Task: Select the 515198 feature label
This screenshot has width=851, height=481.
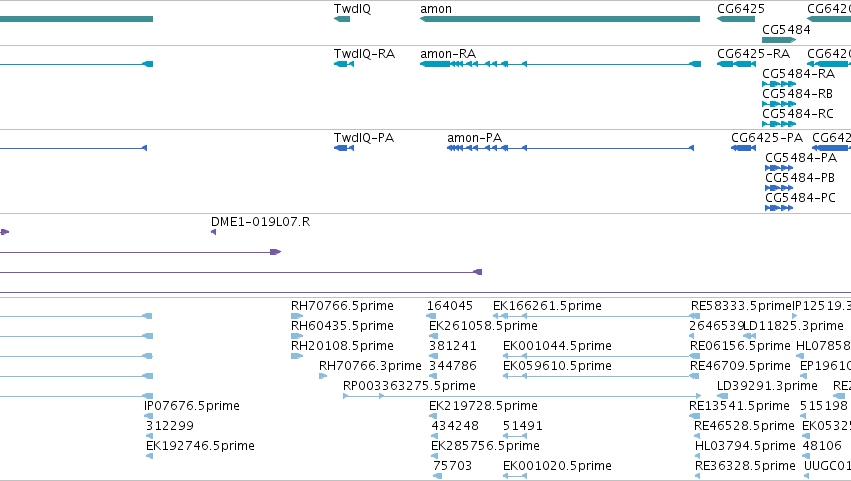Action: point(824,406)
